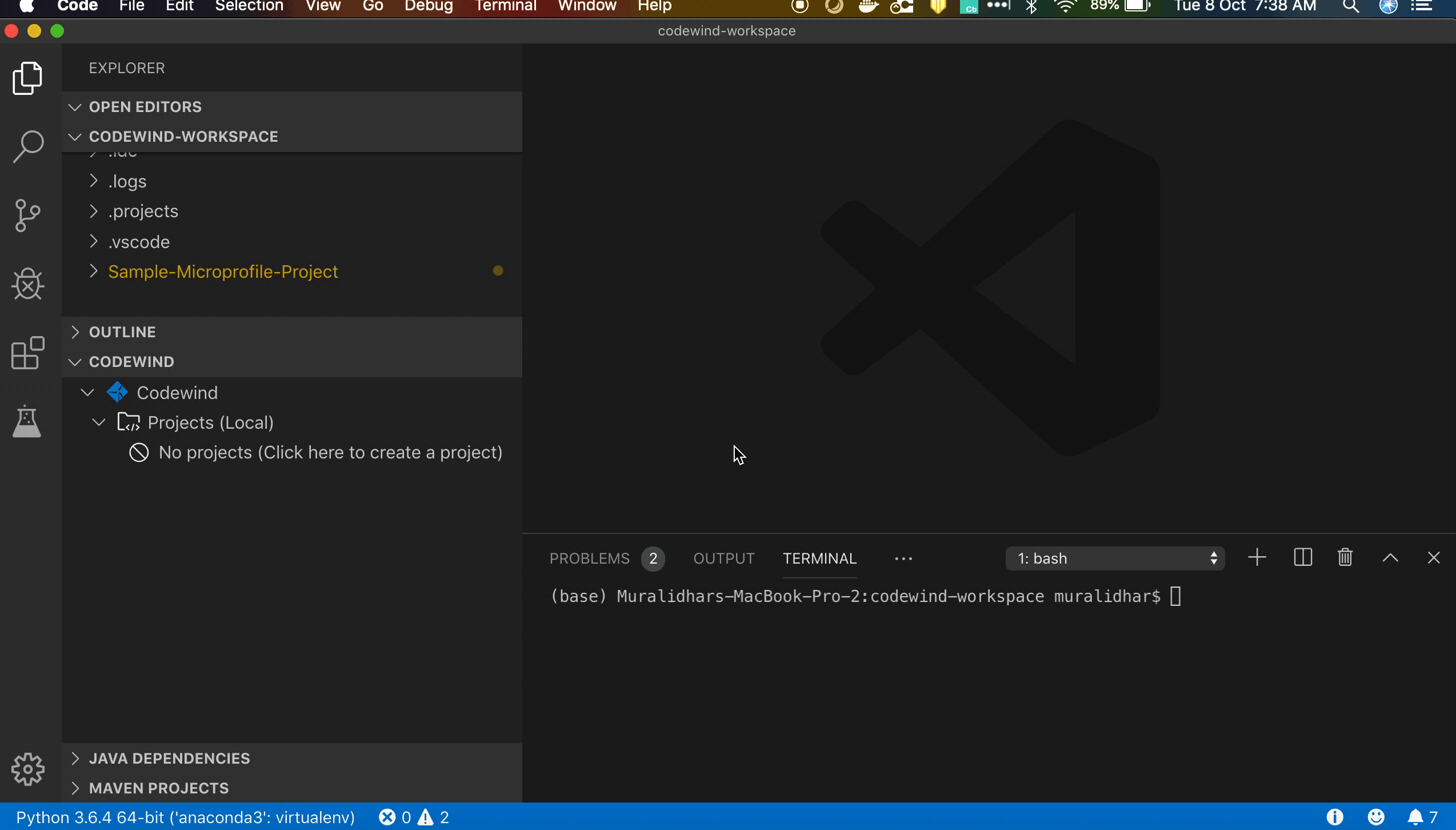Open the Search view icon

coord(27,146)
